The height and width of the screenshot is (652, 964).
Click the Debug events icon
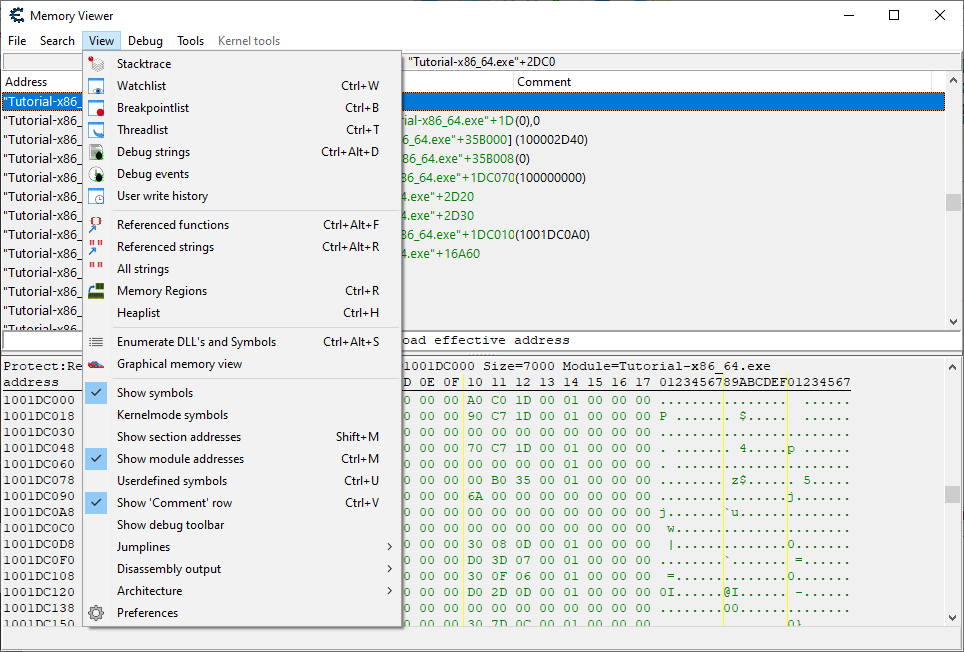click(x=97, y=174)
